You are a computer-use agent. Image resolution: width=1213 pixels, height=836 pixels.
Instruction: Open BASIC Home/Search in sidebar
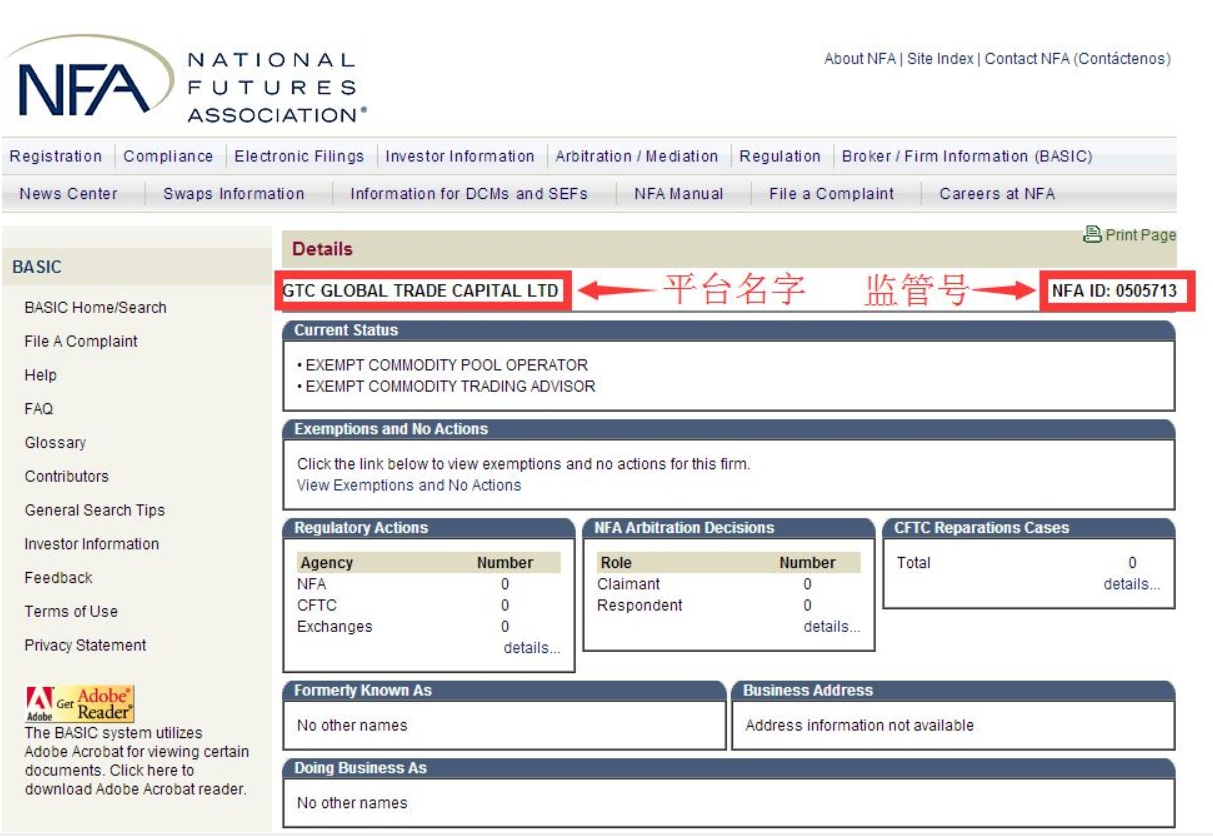(96, 308)
